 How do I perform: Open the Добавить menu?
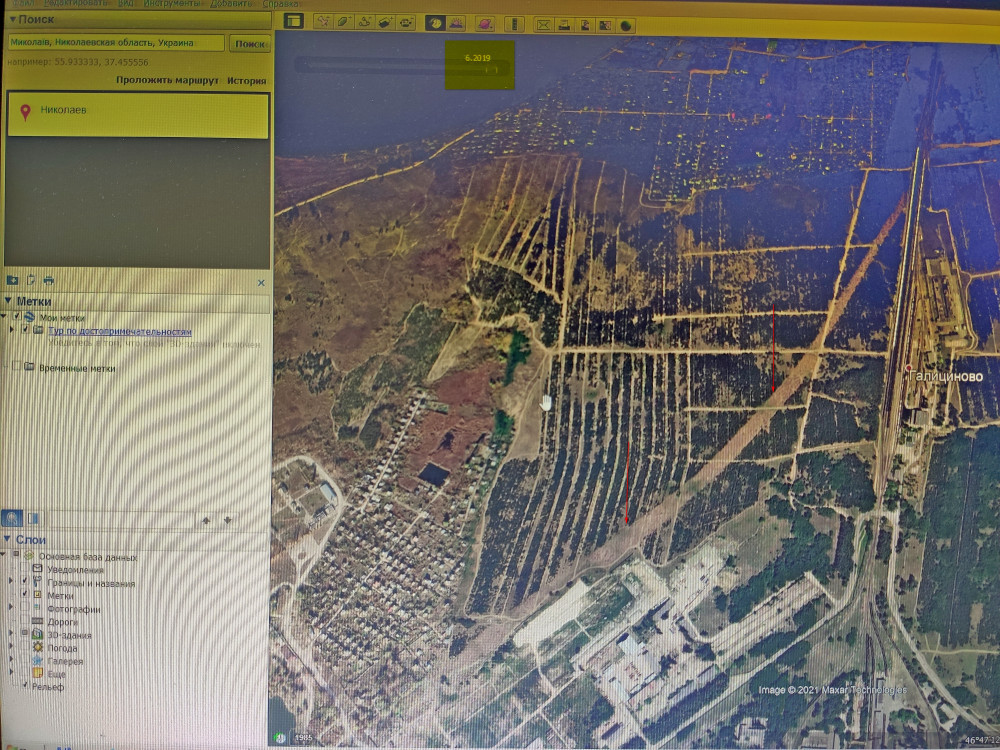(229, 4)
